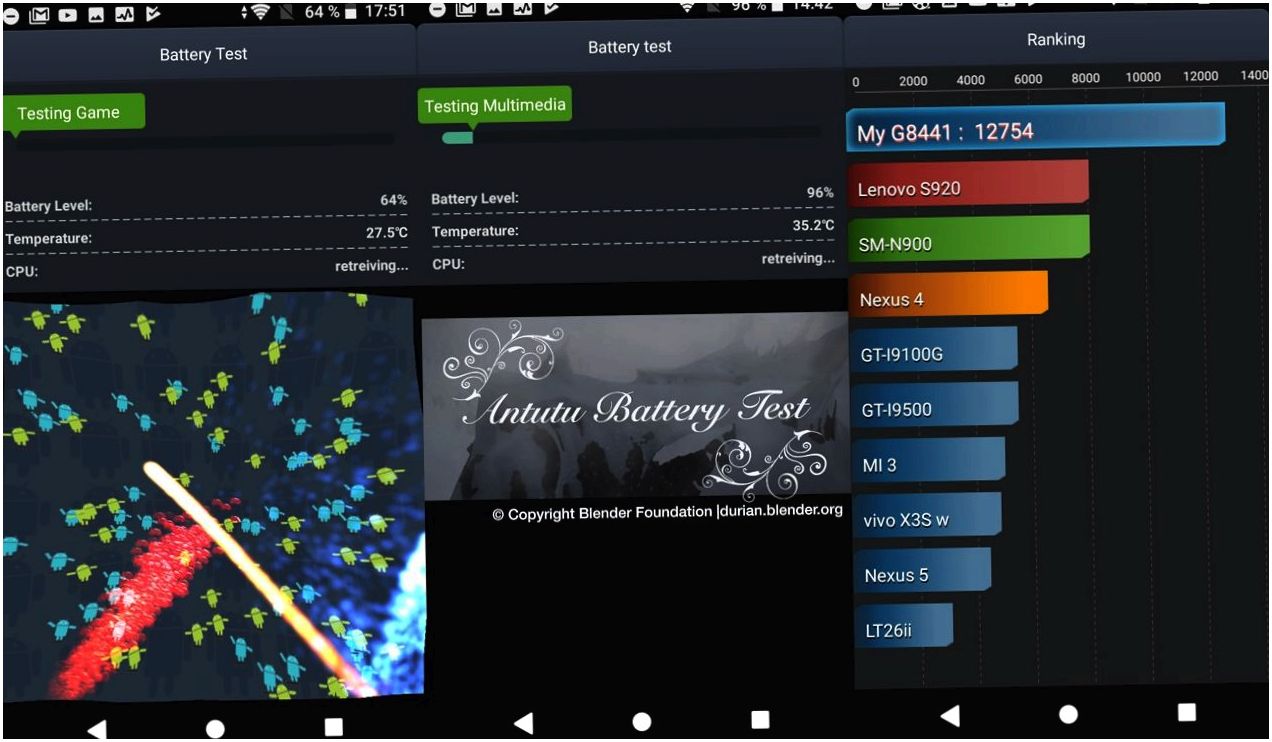This screenshot has height=742, width=1272.
Task: Tap the Home button under the multimedia test
Action: click(x=642, y=721)
